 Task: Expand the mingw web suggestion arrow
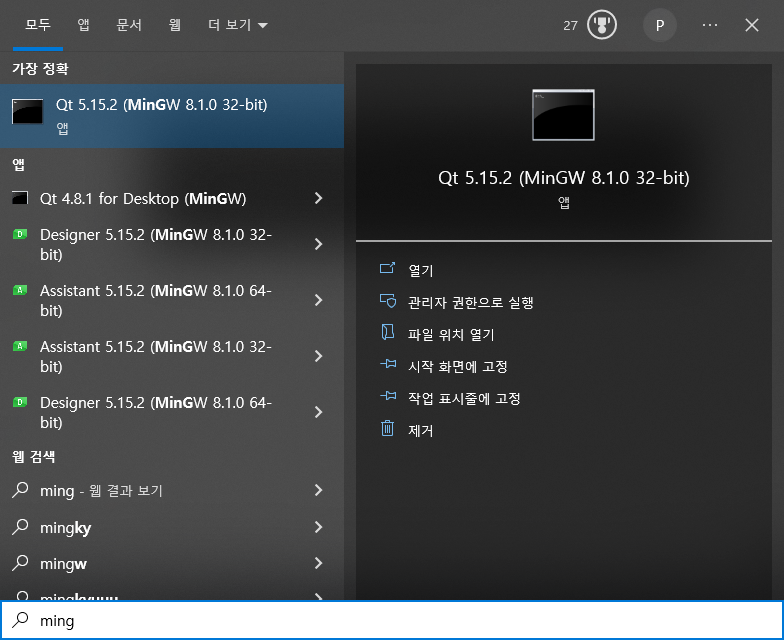[x=318, y=564]
